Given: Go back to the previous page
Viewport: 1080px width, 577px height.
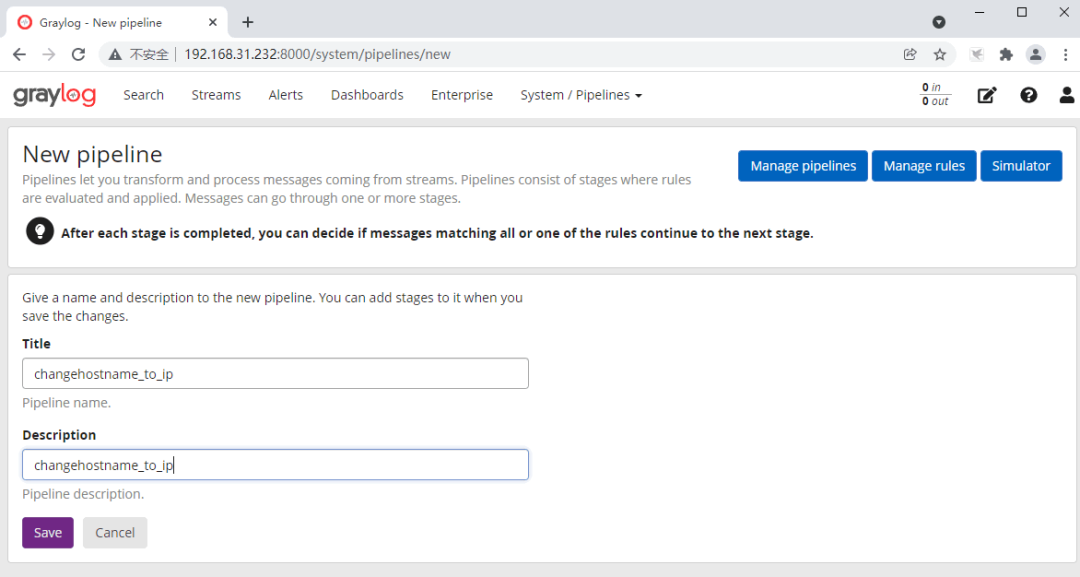Looking at the screenshot, I should 19,54.
